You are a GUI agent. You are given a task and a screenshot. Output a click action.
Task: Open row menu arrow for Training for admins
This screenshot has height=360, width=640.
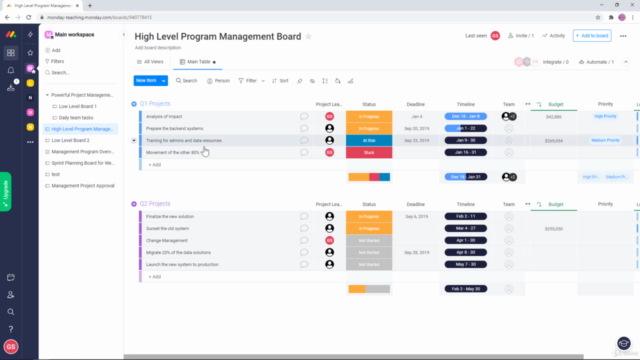[x=134, y=140]
